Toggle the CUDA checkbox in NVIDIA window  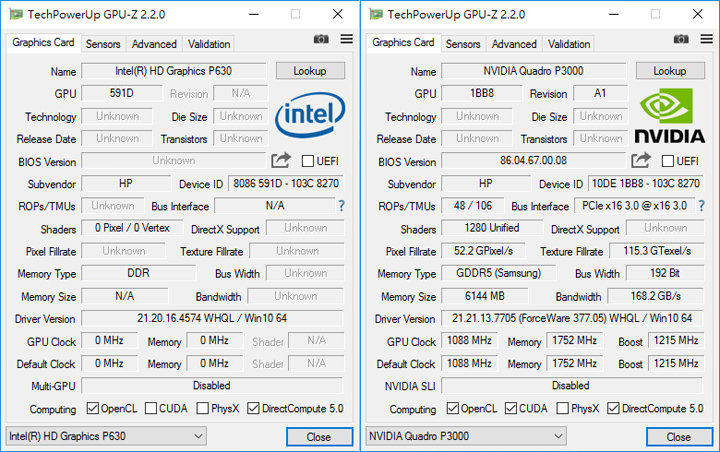(x=512, y=408)
